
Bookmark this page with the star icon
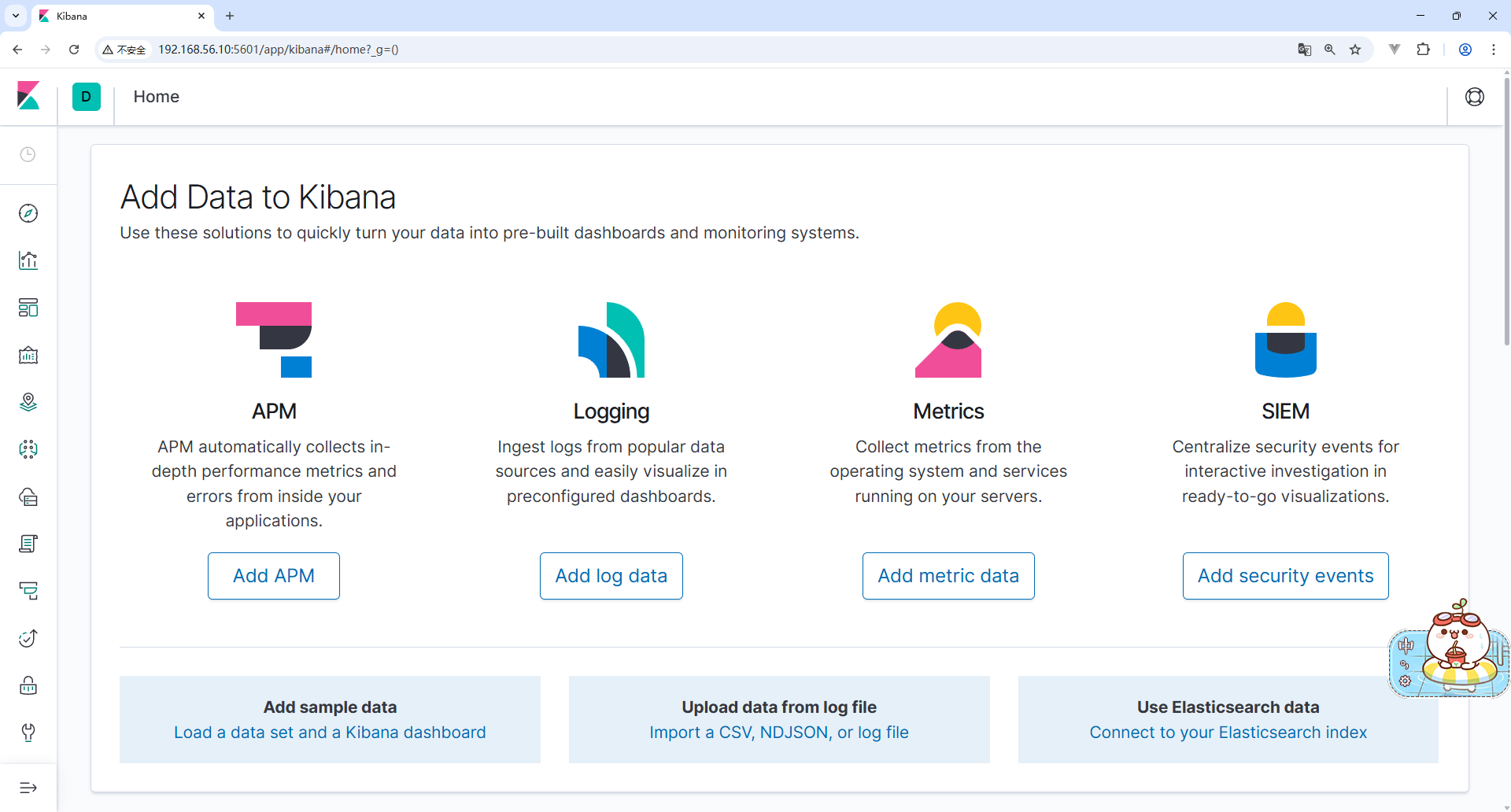click(x=1355, y=50)
